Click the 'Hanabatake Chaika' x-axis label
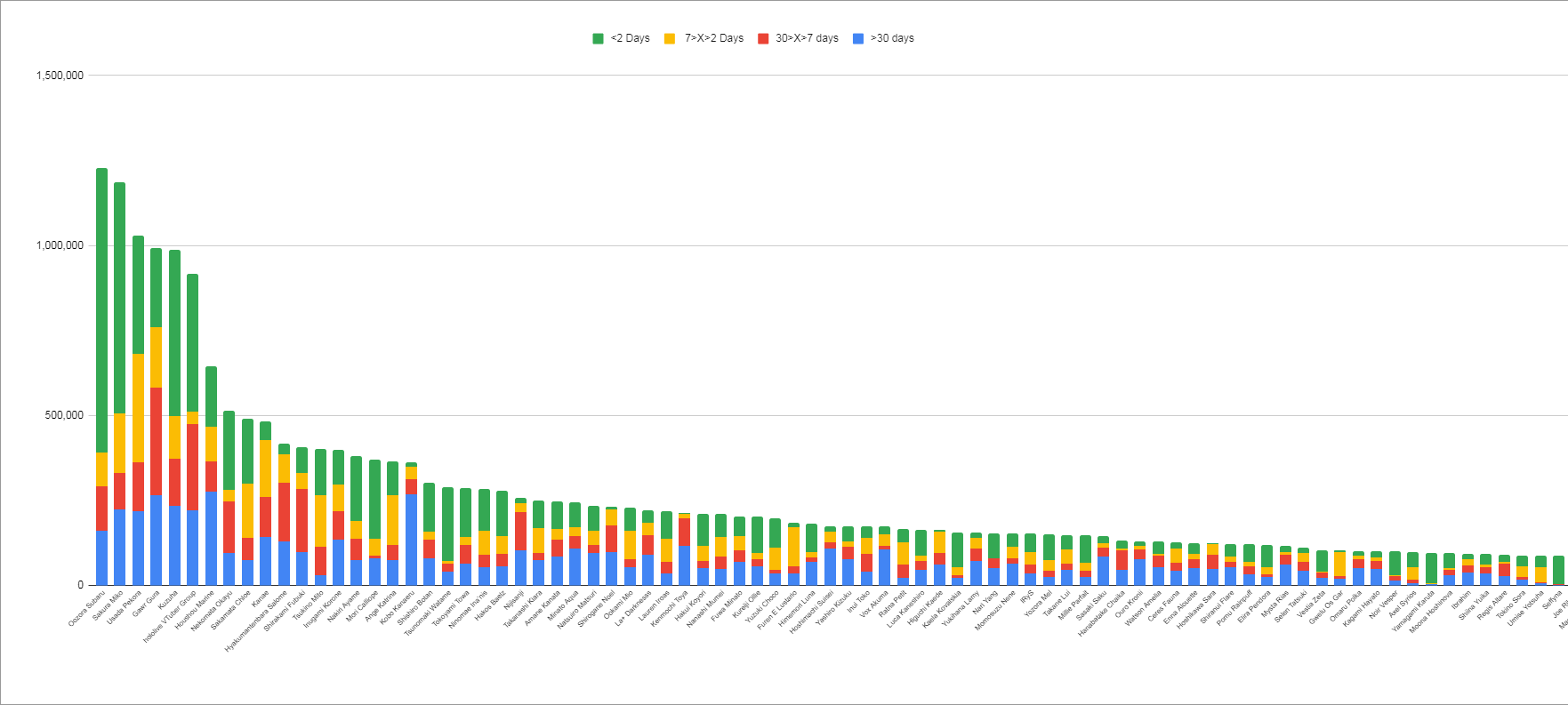The image size is (1568, 705). pyautogui.click(x=1102, y=613)
